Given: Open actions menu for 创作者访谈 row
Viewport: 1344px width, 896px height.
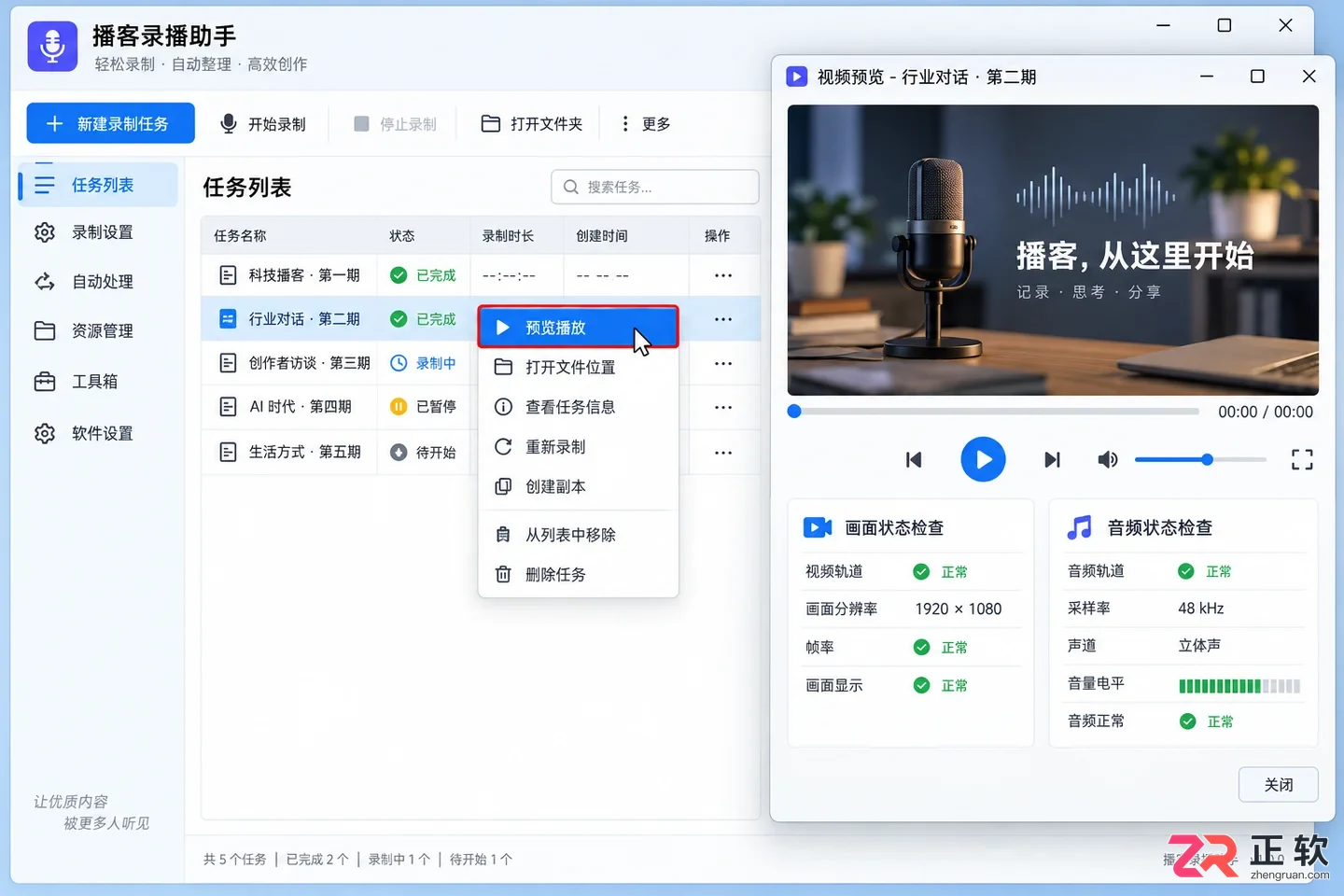Looking at the screenshot, I should 723,363.
